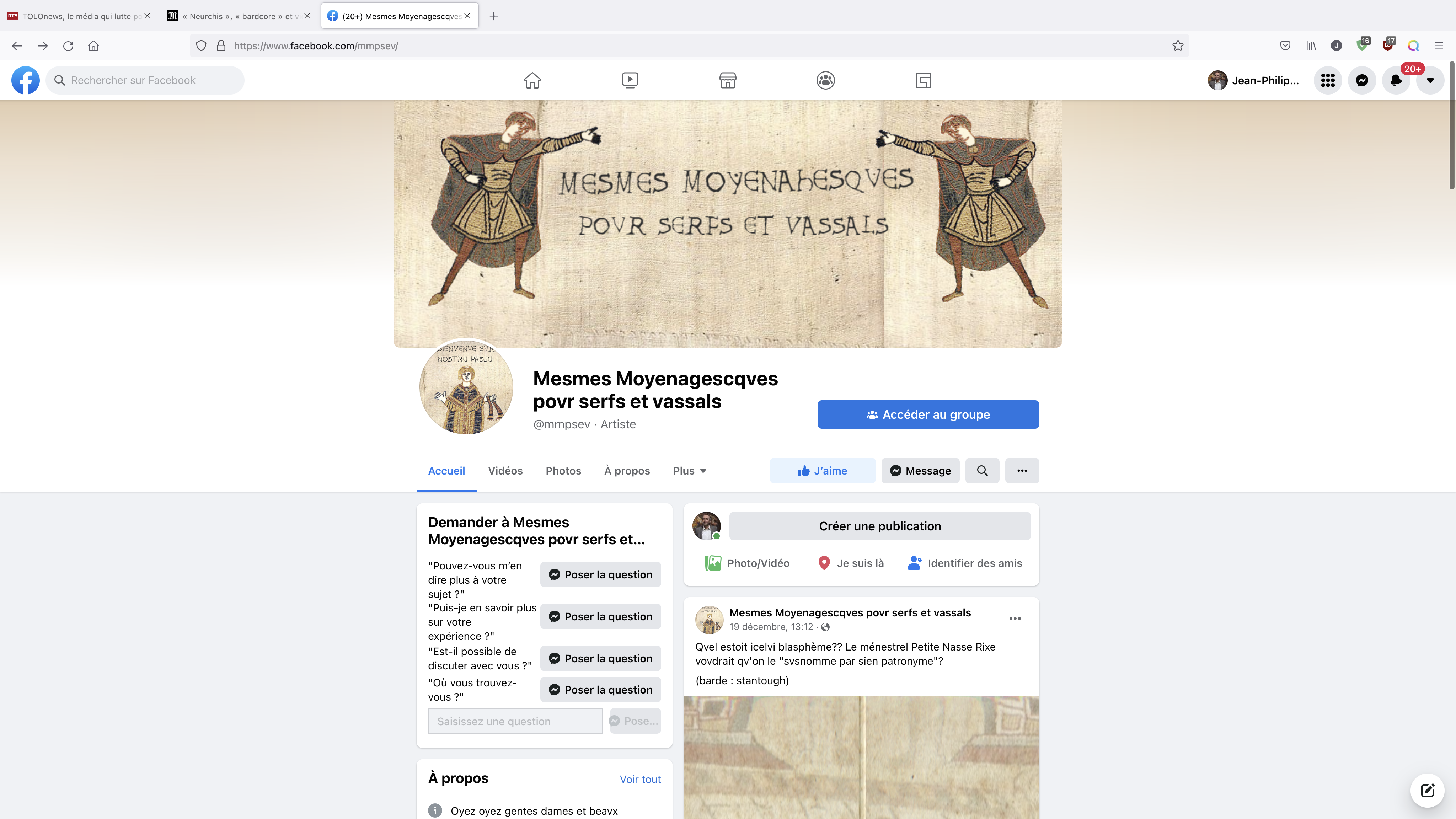
Task: Open the 19 décembre post timestamp
Action: pyautogui.click(x=771, y=627)
